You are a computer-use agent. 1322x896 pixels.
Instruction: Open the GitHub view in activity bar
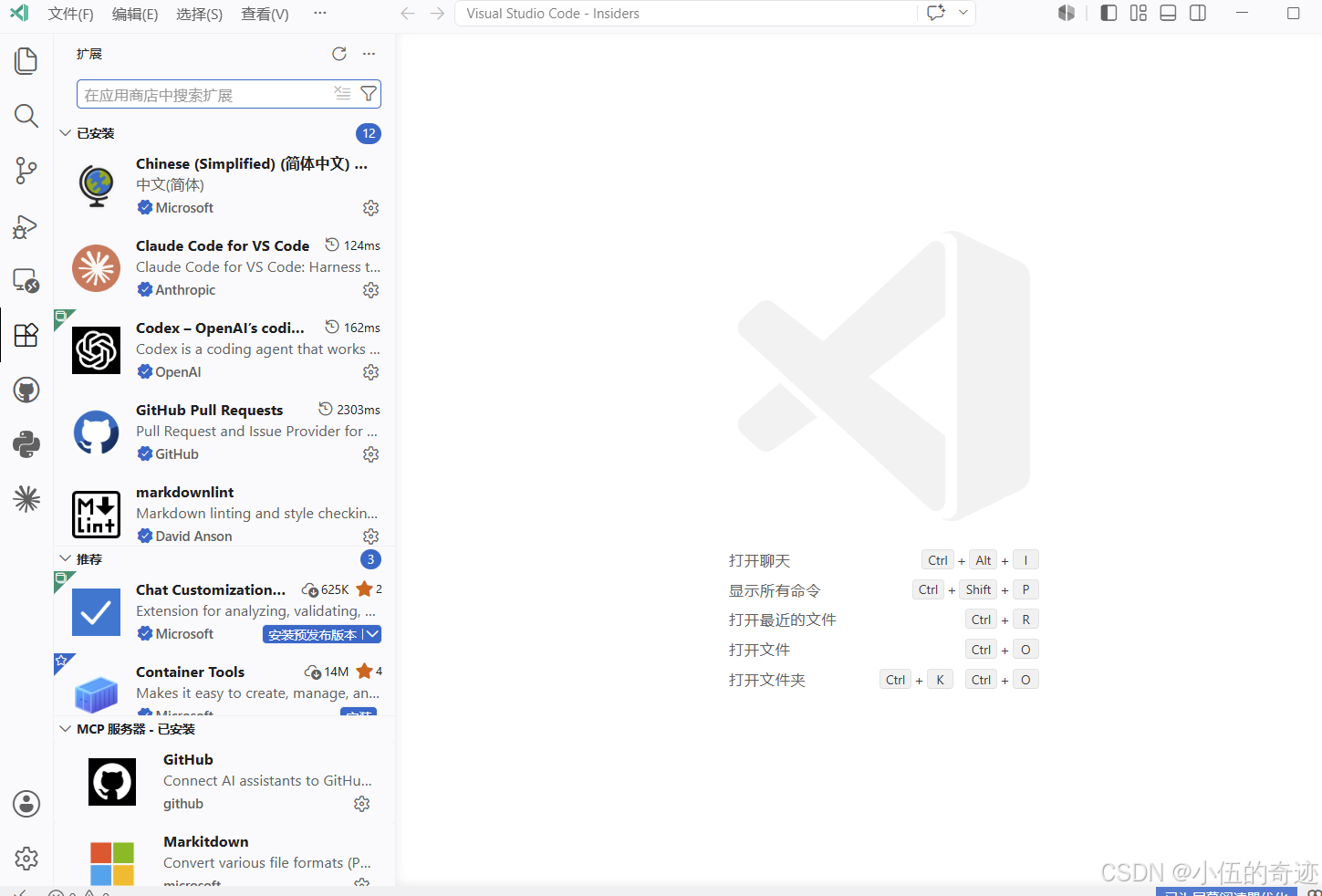[x=26, y=391]
